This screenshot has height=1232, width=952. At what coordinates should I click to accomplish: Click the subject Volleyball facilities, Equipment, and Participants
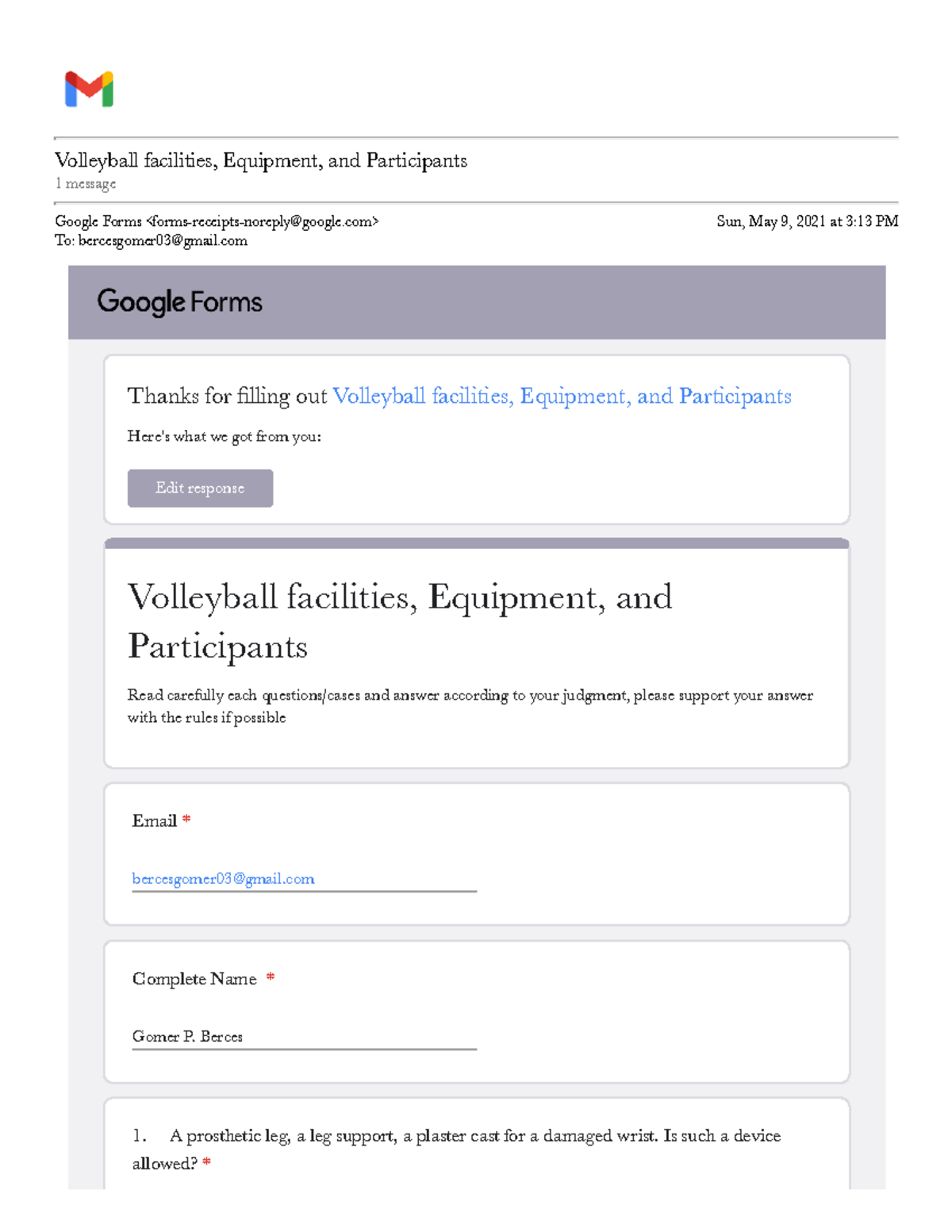coord(262,160)
